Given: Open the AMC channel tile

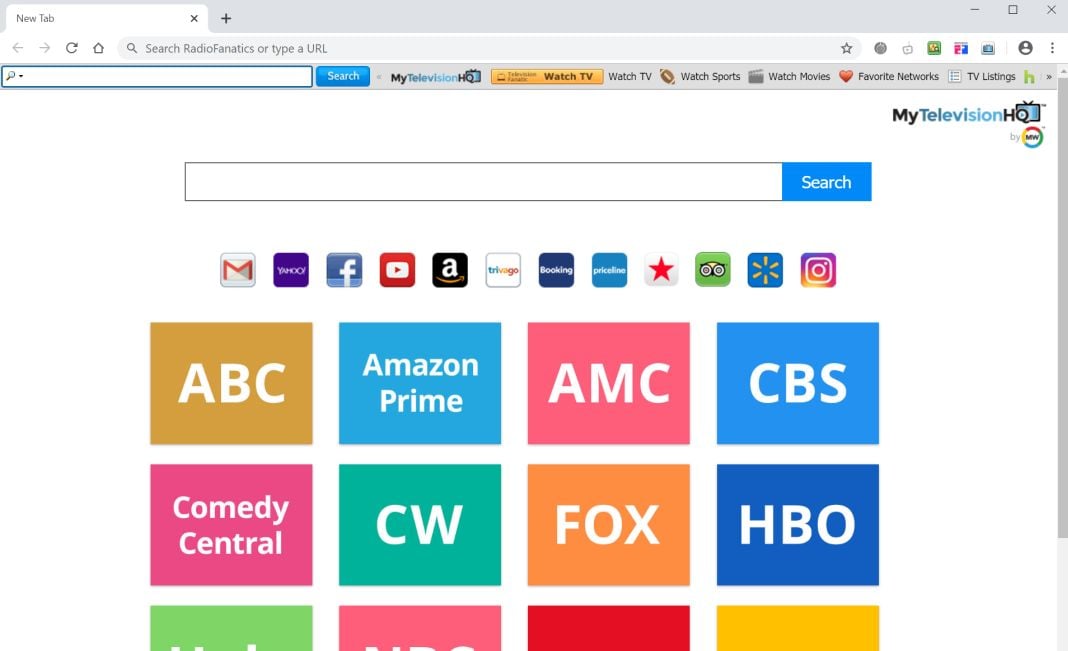Looking at the screenshot, I should coord(609,383).
